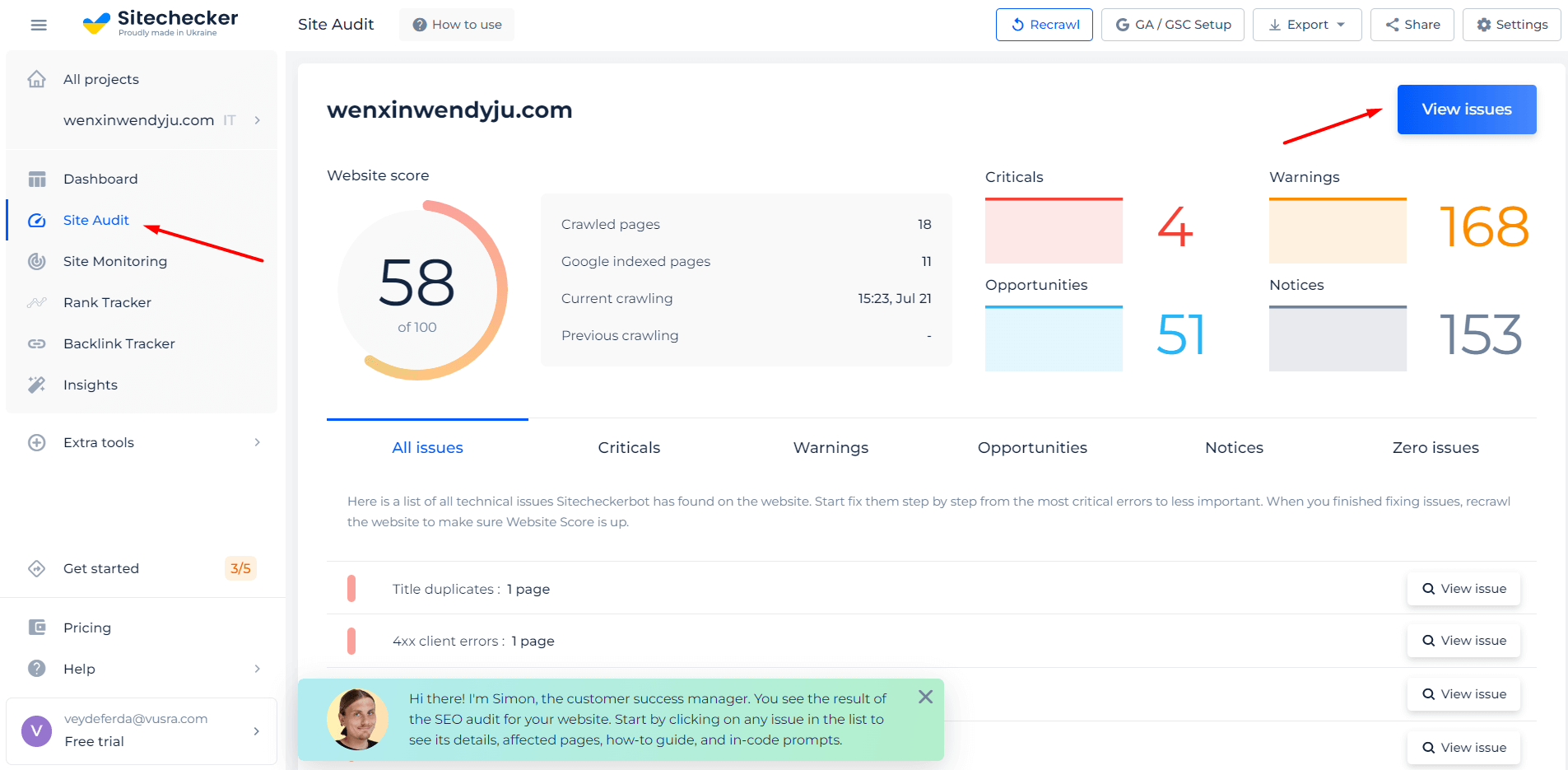Go to All projects
The width and height of the screenshot is (1568, 770).
tap(101, 79)
